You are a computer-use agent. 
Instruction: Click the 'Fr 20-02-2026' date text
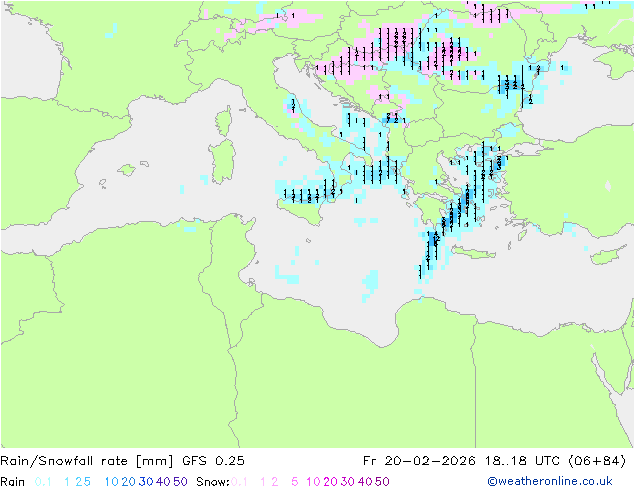pos(419,461)
